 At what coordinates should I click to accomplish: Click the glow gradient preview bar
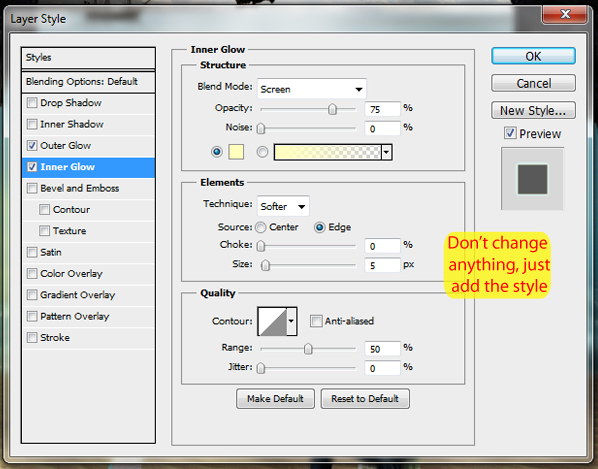(x=328, y=152)
